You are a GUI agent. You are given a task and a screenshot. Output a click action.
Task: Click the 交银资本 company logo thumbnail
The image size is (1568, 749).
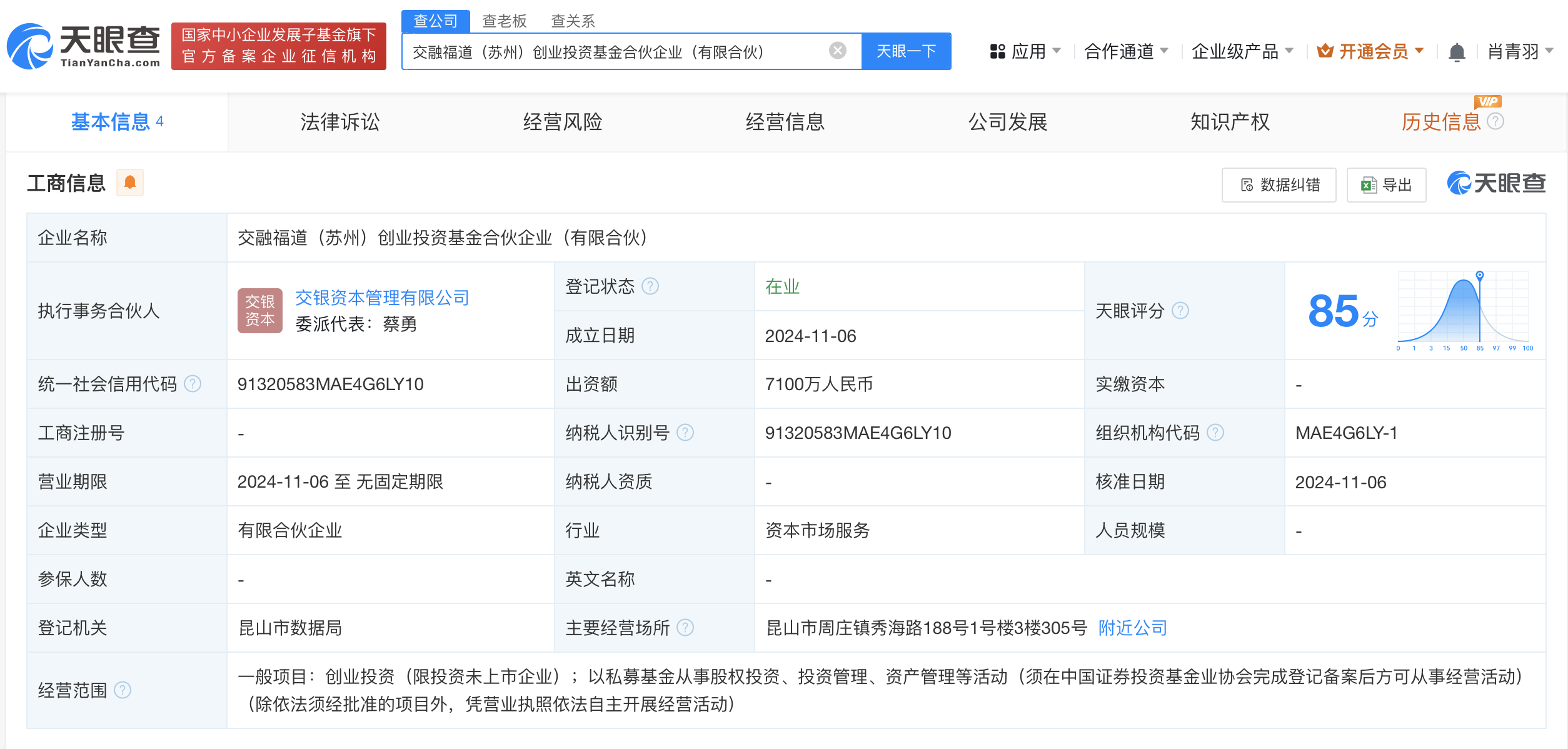(x=260, y=311)
